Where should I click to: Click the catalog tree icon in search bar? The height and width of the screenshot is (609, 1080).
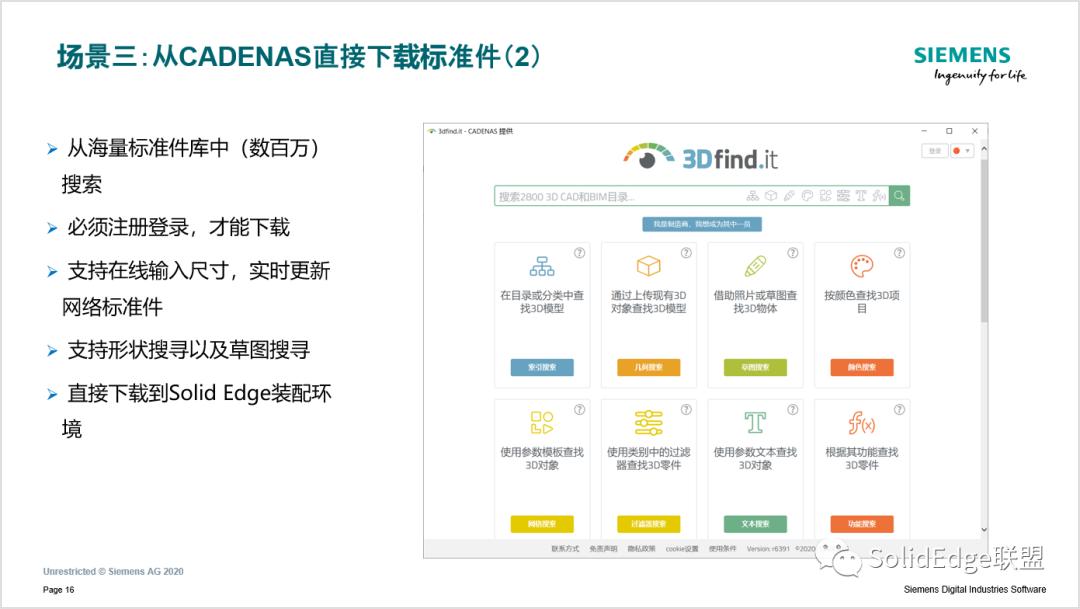[x=753, y=196]
